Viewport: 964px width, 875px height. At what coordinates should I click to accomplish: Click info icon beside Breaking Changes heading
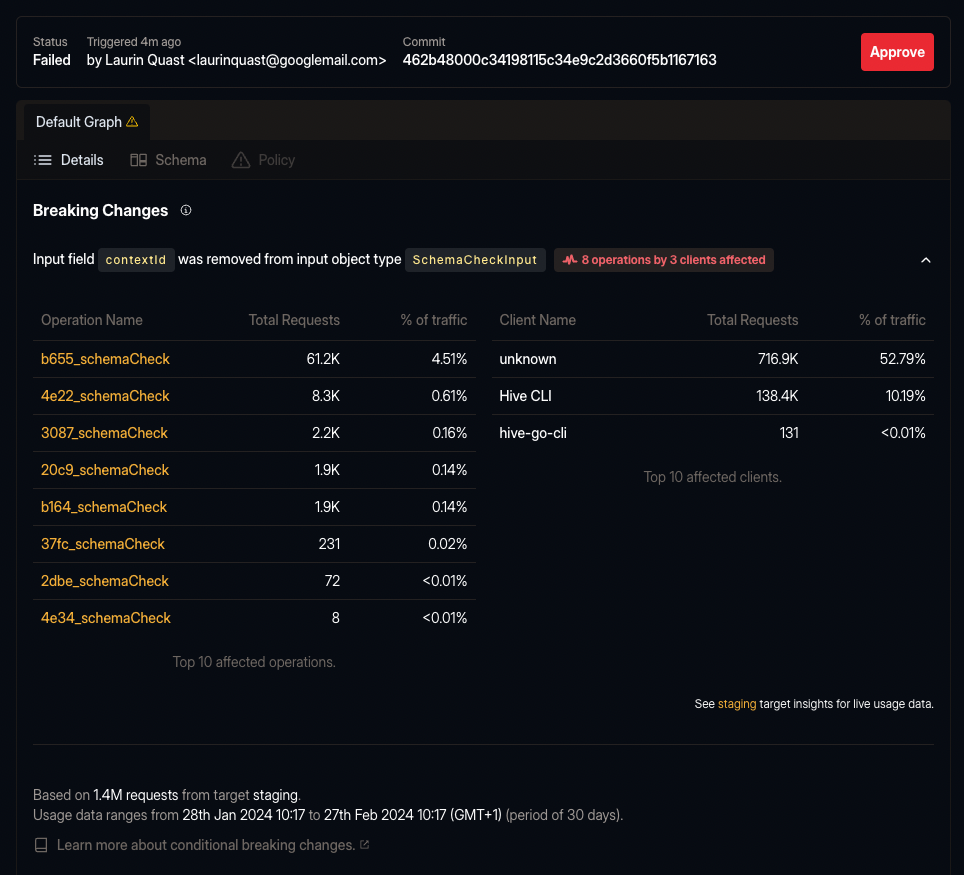[186, 211]
